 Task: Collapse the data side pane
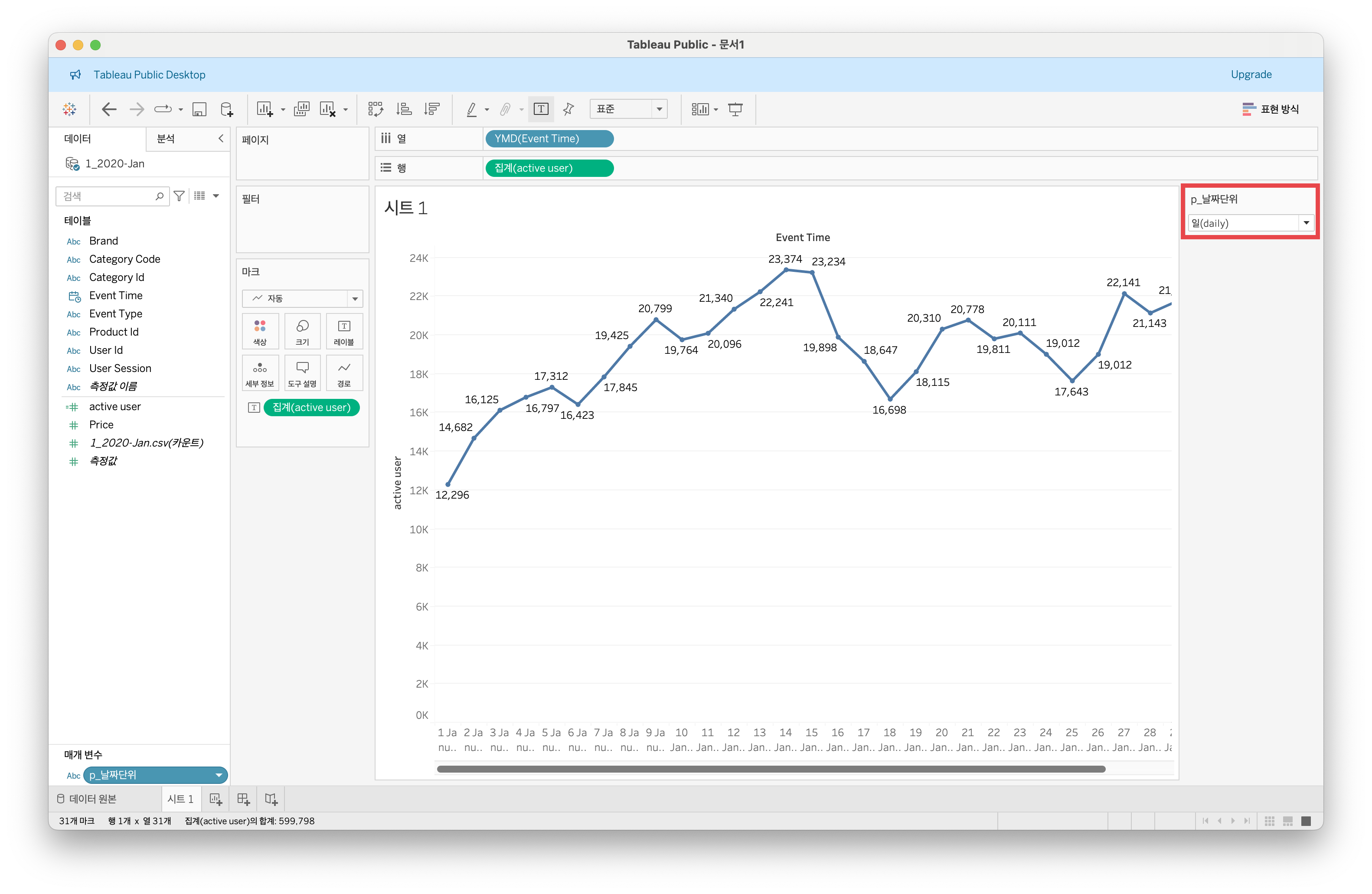coord(220,138)
